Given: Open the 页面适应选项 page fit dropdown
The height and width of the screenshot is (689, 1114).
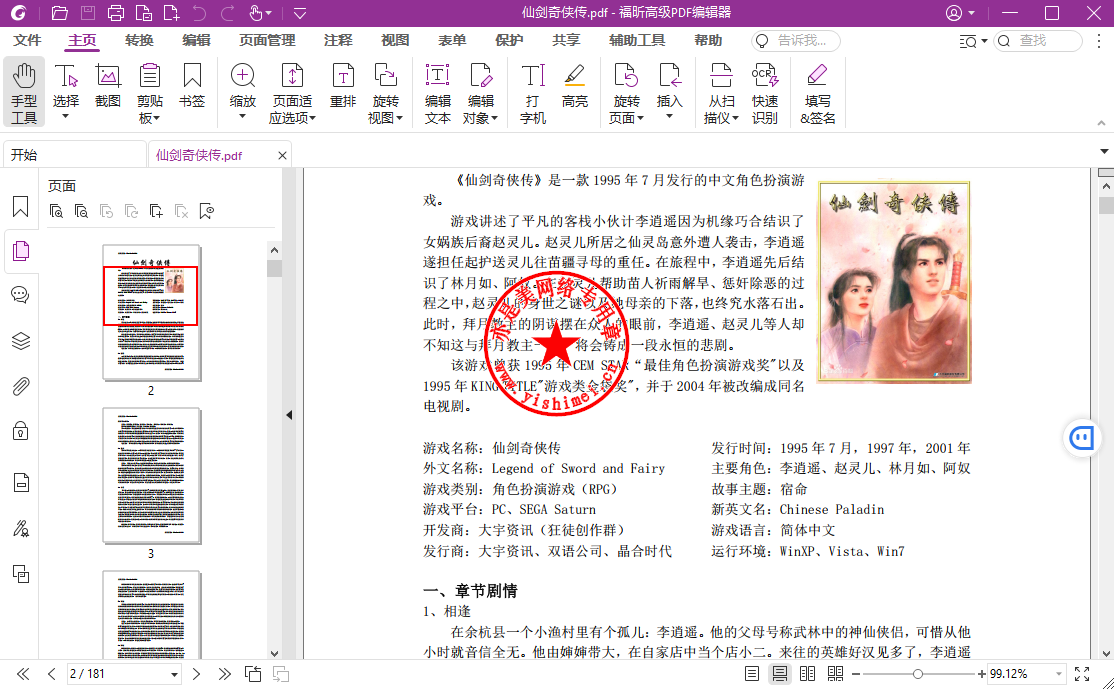Looking at the screenshot, I should click(x=313, y=119).
